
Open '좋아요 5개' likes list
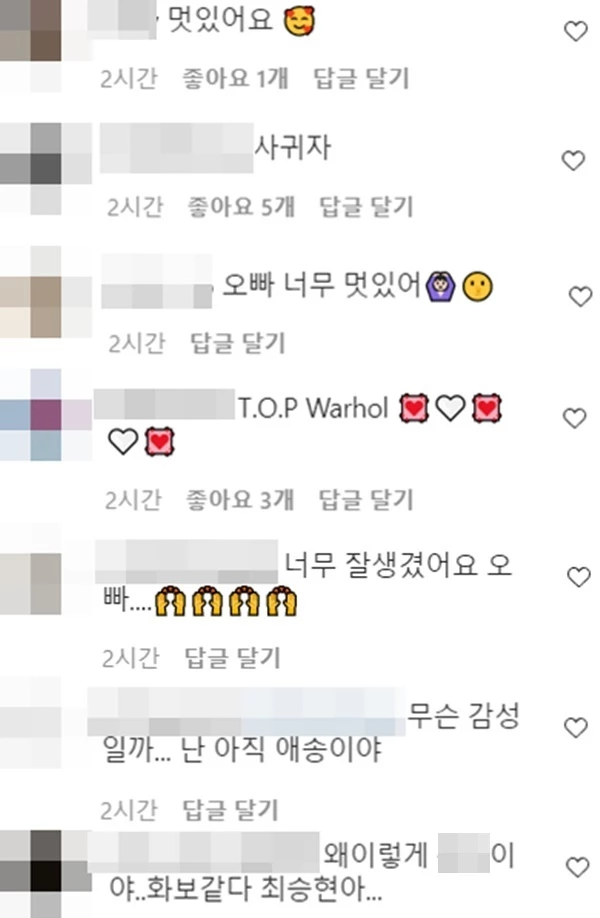241,207
